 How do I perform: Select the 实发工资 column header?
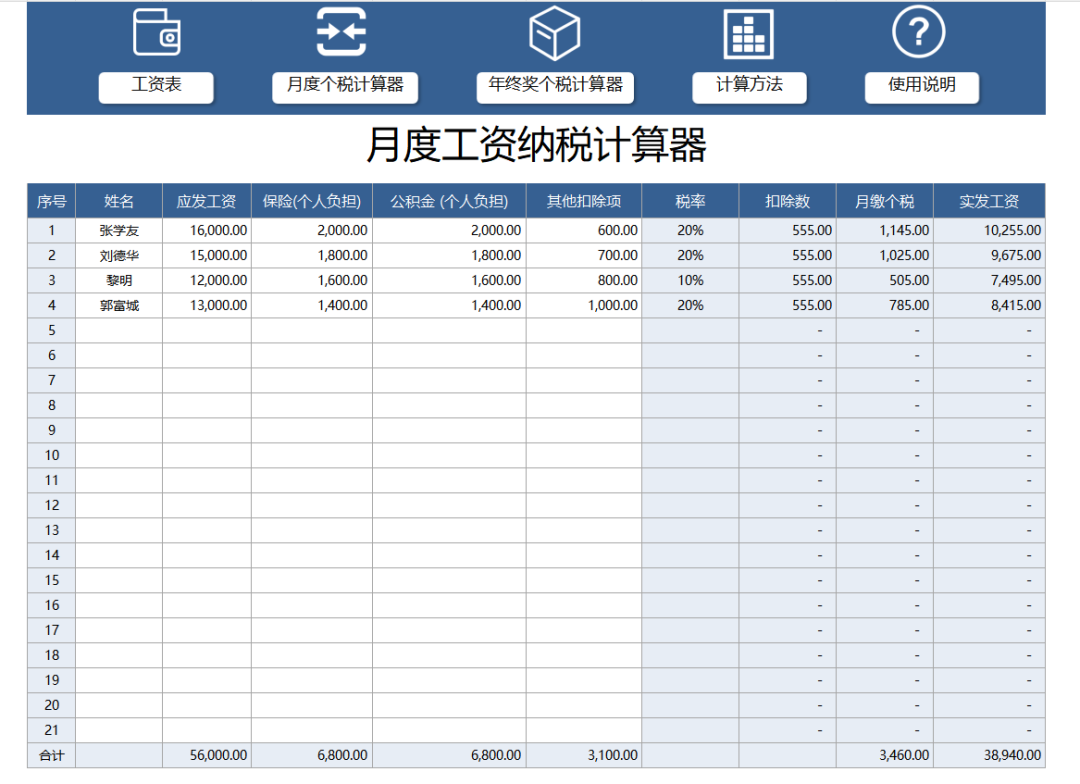(989, 201)
